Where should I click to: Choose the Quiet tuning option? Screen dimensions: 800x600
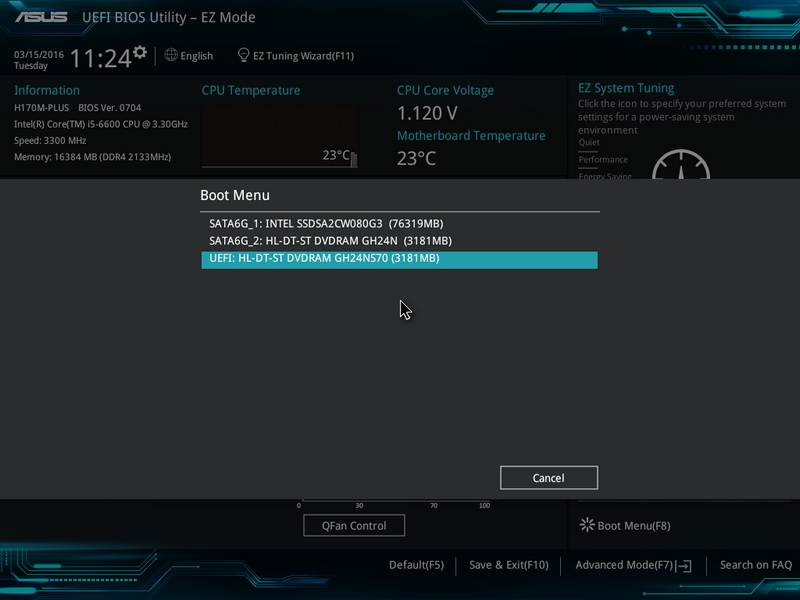[589, 143]
